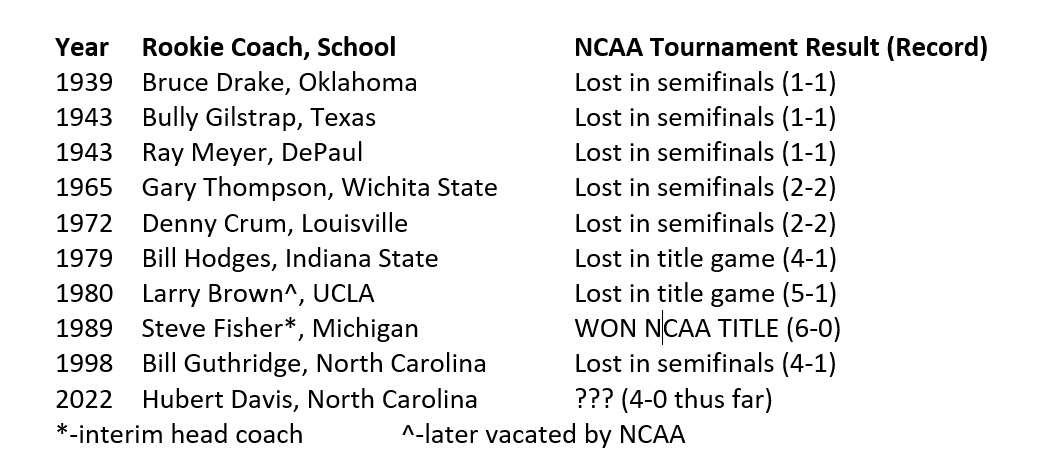This screenshot has width=1042, height=472.
Task: Place cursor in "WON NCAA TITLE (6-0)"
Action: click(x=708, y=329)
